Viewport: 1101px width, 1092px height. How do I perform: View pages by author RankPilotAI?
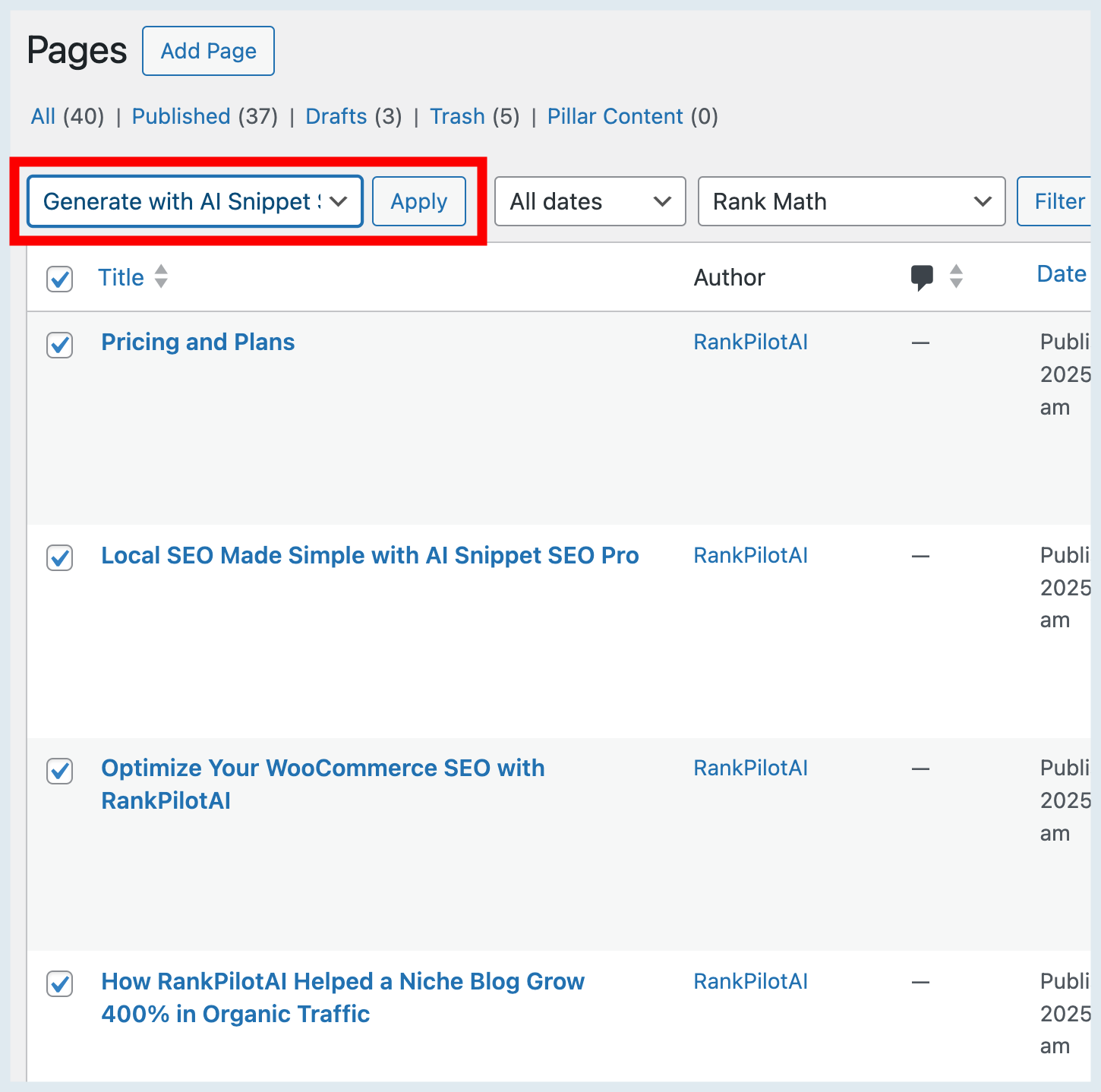pos(750,342)
